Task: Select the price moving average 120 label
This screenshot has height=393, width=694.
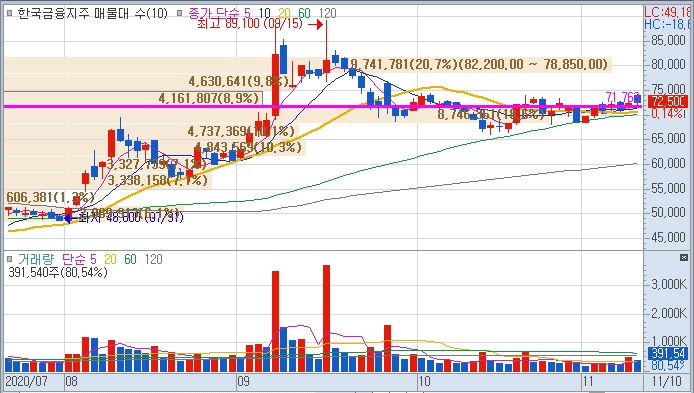Action: (x=328, y=13)
